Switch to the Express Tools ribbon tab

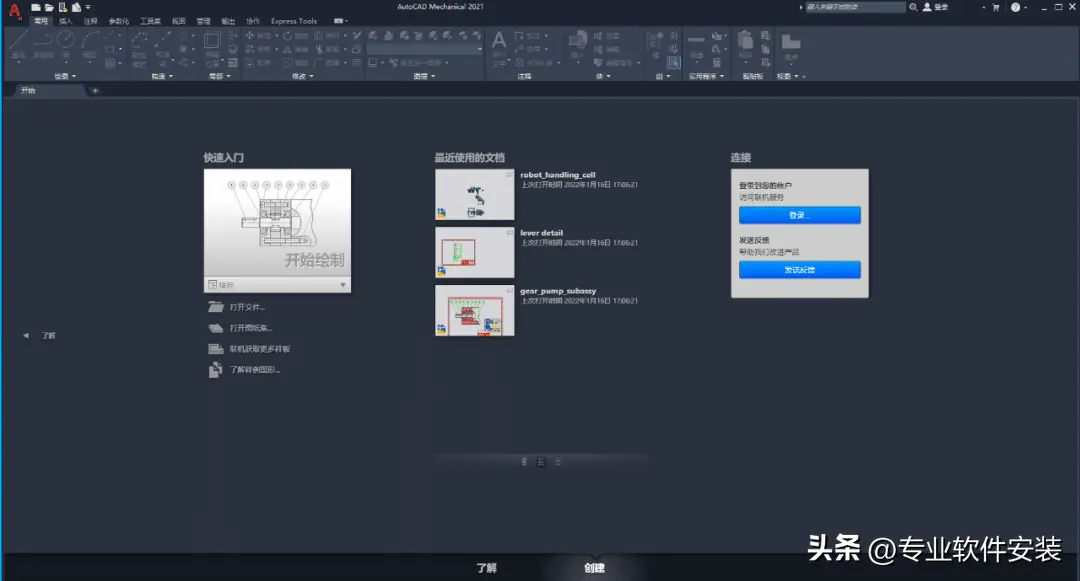click(293, 21)
